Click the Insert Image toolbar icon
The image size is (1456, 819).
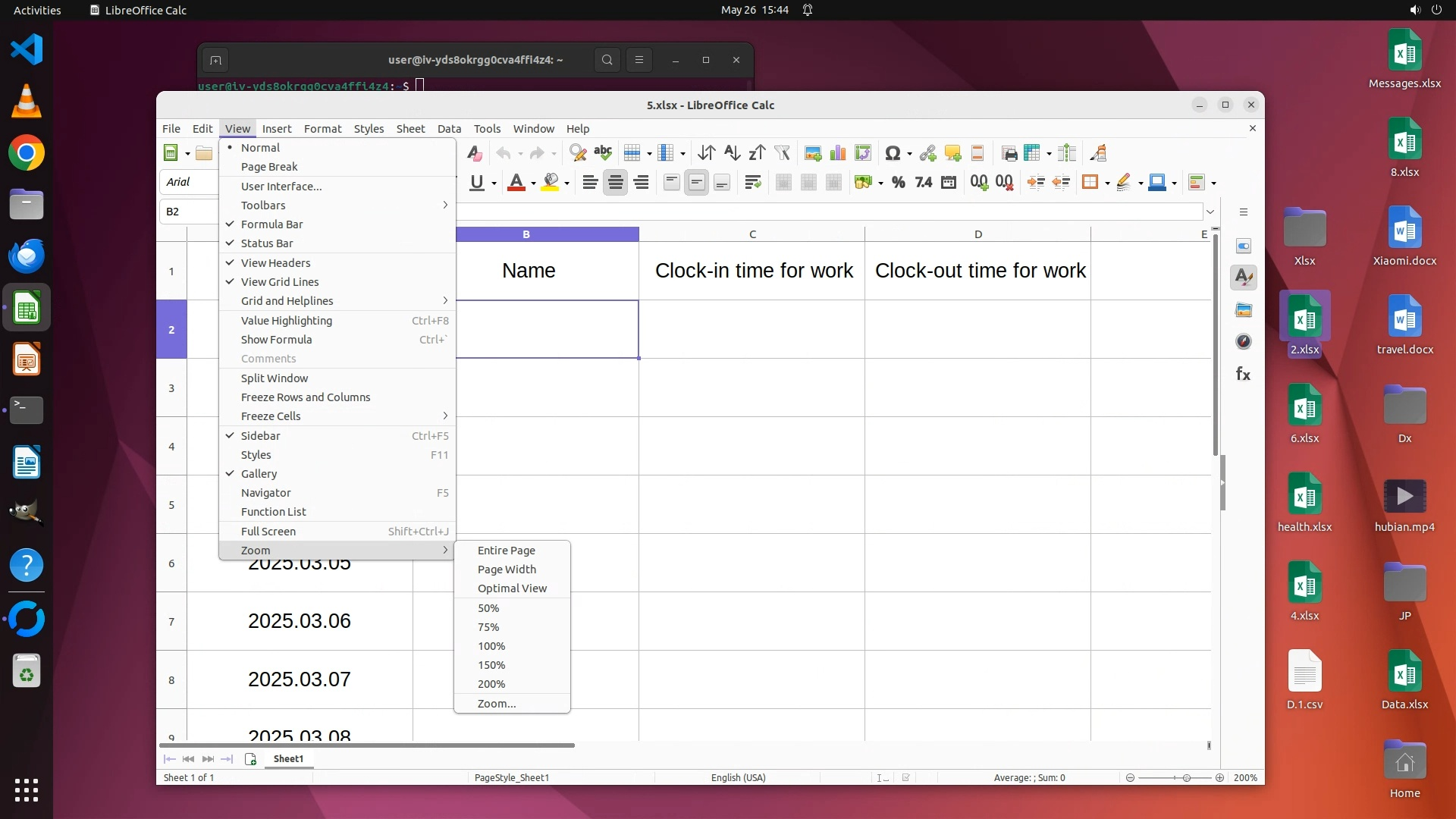click(x=813, y=153)
